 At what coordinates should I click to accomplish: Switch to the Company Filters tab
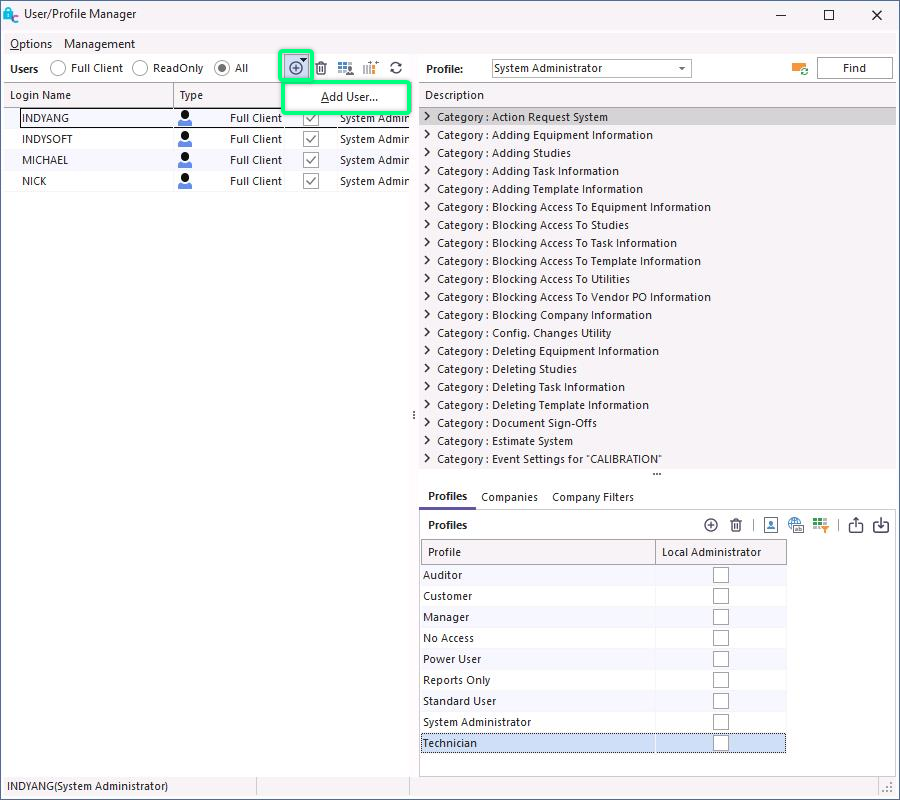(592, 497)
